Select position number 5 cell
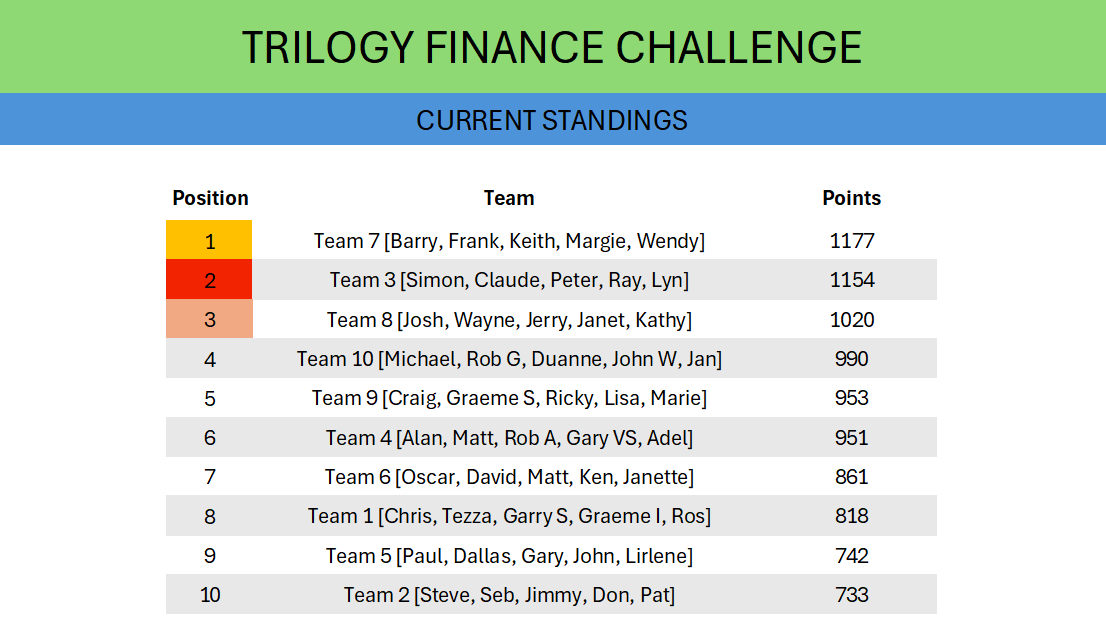 (210, 398)
